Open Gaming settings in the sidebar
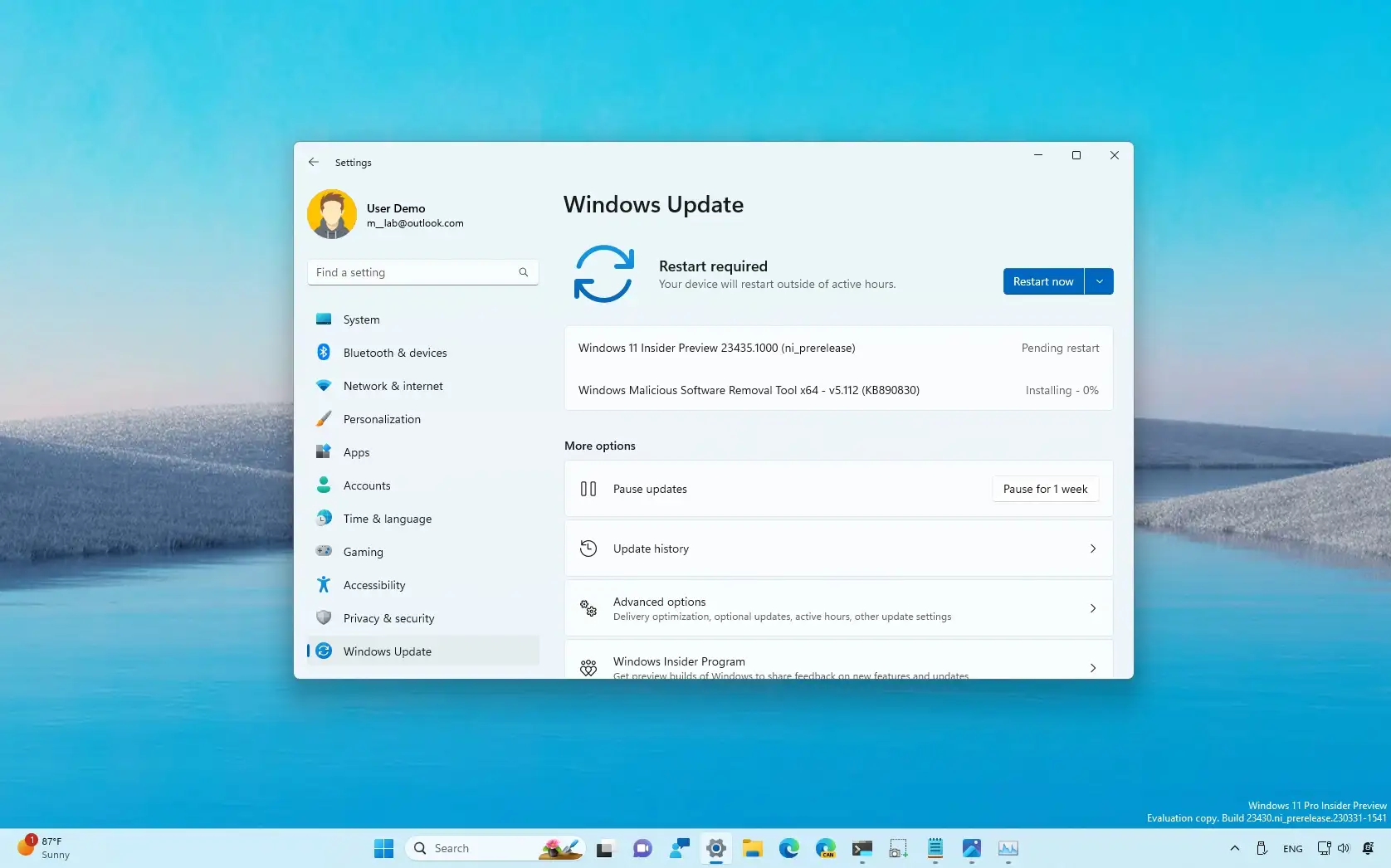1391x868 pixels. click(423, 552)
